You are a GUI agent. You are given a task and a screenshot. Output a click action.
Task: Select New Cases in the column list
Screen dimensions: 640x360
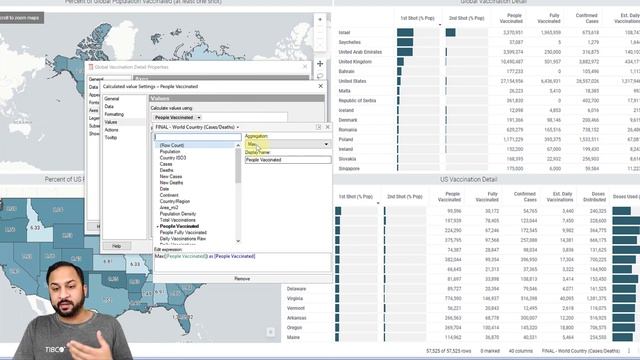click(171, 177)
